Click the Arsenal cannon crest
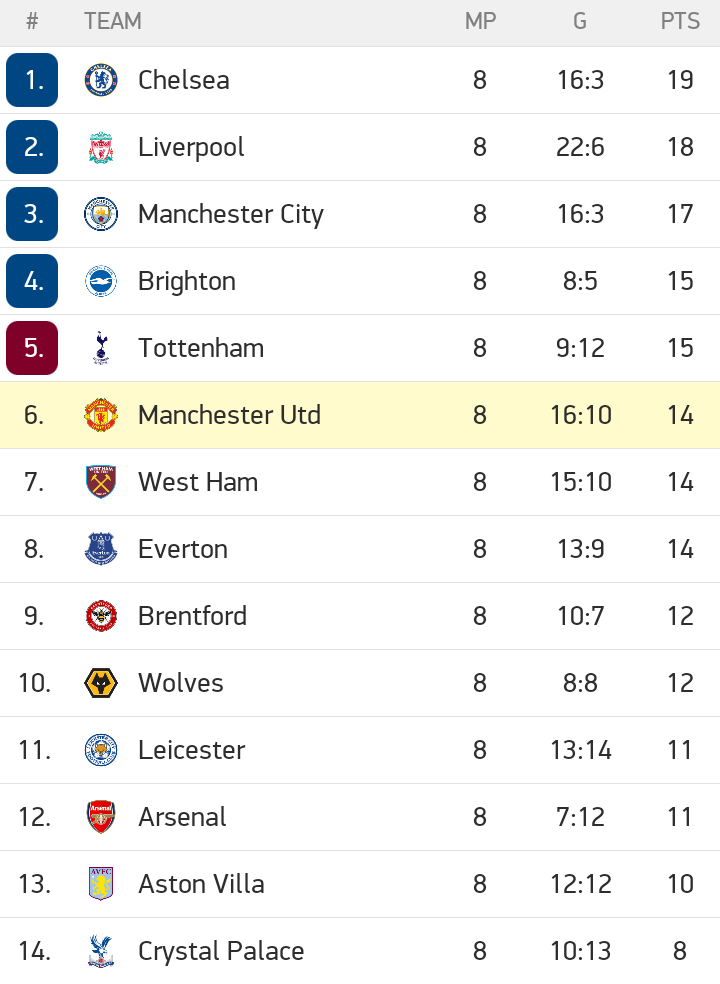The height and width of the screenshot is (984, 720). click(101, 817)
